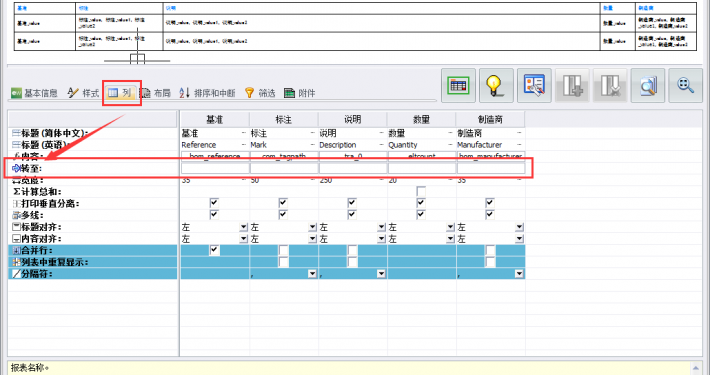The image size is (710, 375).
Task: Click the 转至 field for 基准 column
Action: (x=215, y=168)
